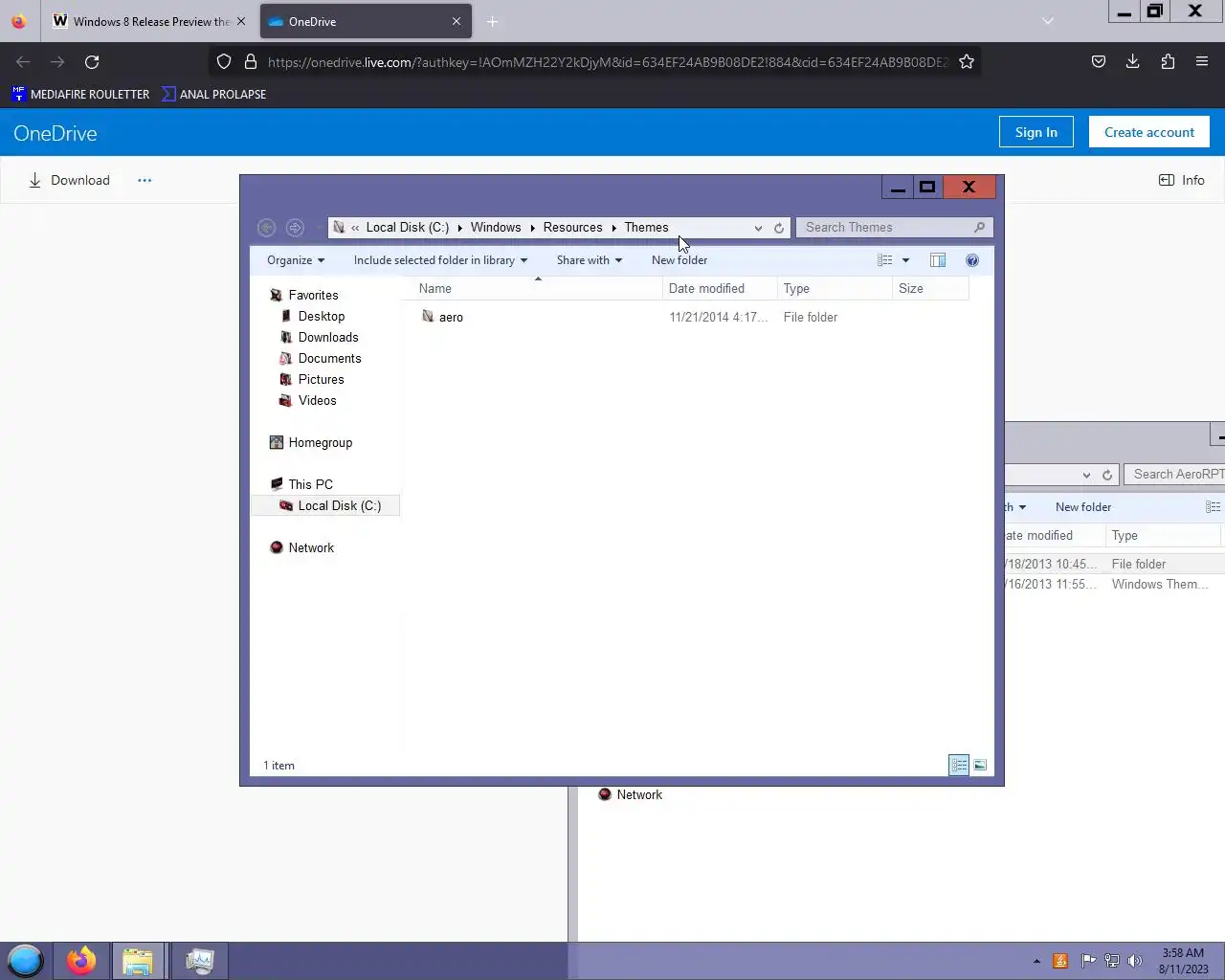Switch to large icons view in status bar

tap(980, 765)
